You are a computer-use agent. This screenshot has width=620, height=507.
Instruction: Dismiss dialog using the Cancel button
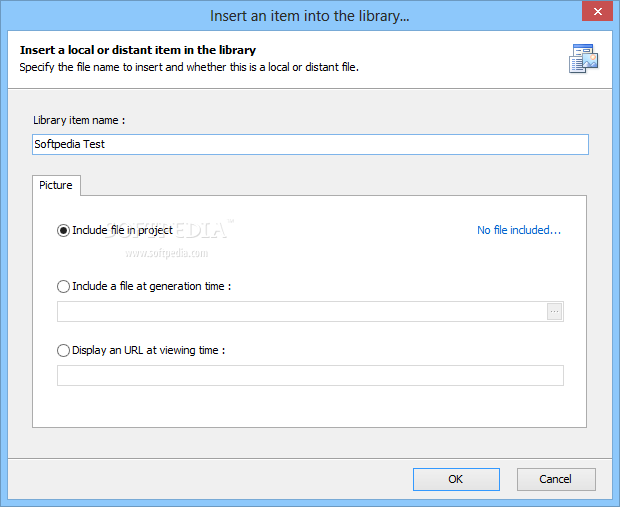coord(556,479)
